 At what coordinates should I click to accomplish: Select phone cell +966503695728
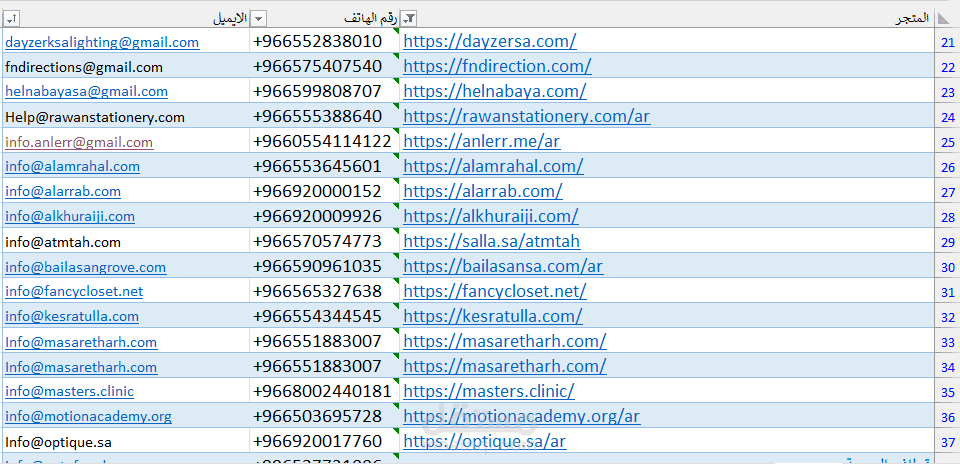[324, 416]
